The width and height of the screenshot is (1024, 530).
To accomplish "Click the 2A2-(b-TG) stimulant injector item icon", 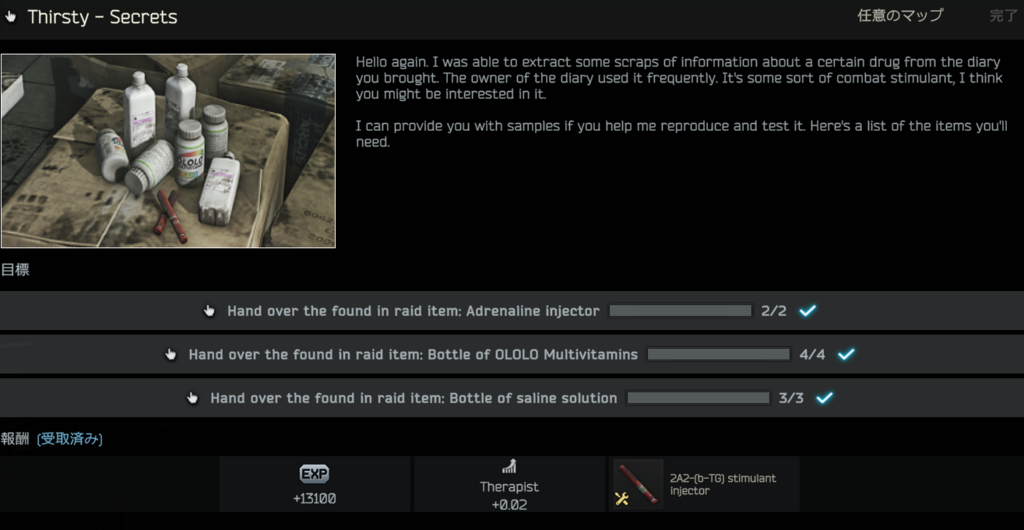I will [638, 484].
